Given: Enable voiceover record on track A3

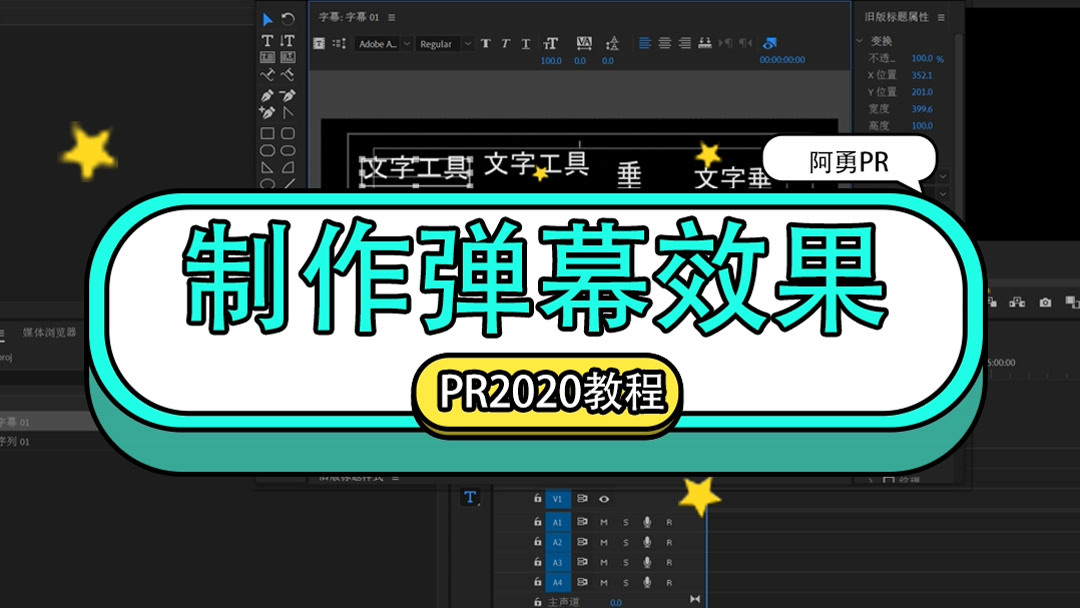Looking at the screenshot, I should click(x=647, y=562).
